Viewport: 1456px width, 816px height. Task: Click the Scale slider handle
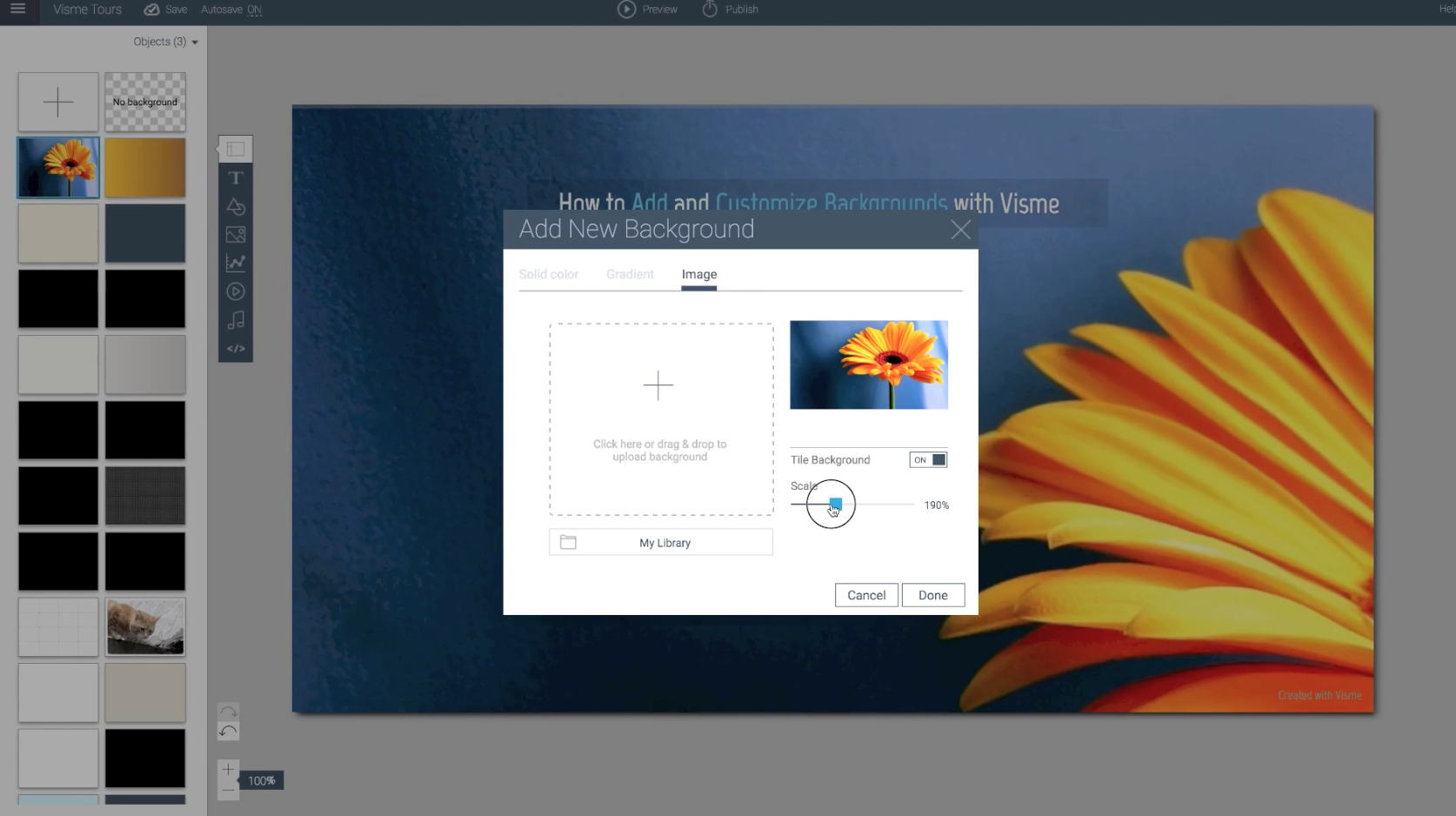(x=835, y=505)
